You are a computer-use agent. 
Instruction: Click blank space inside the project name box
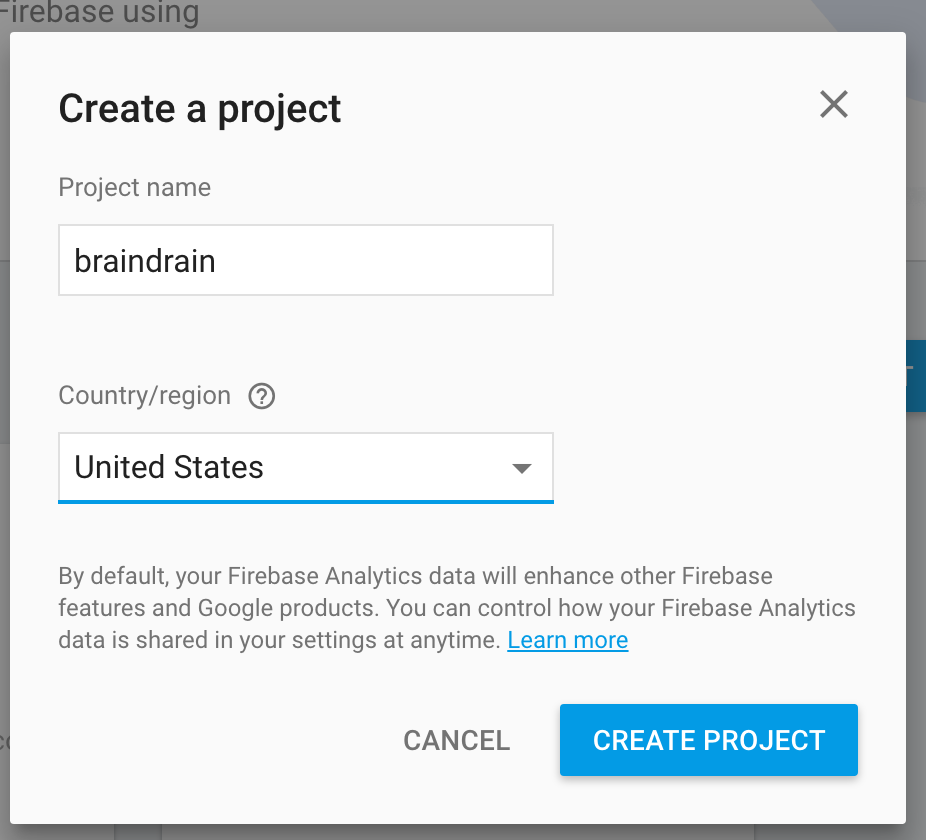click(384, 260)
